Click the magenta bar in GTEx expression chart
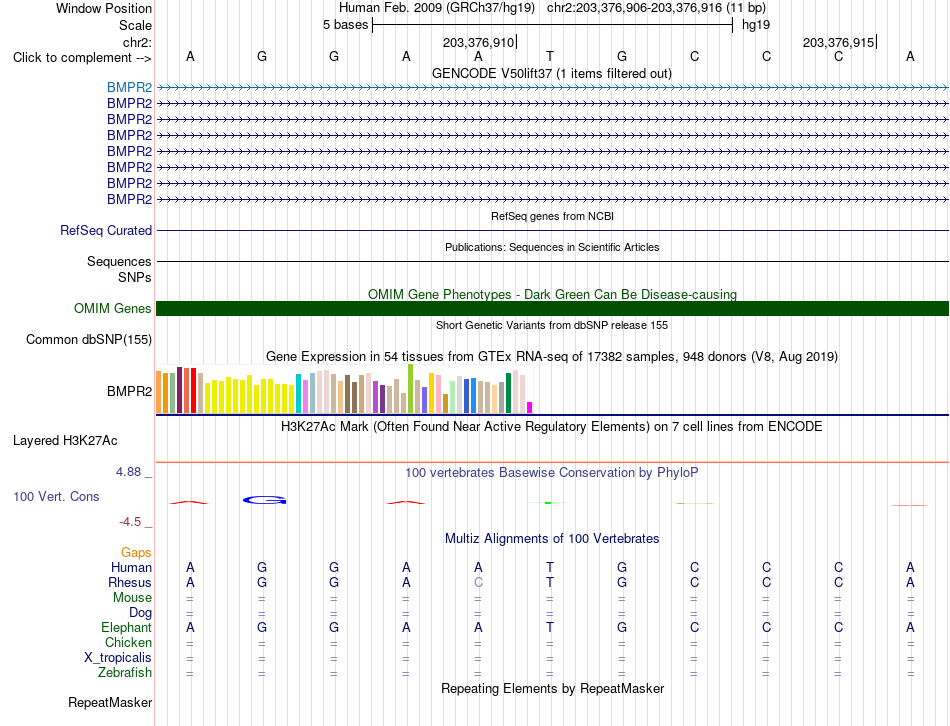 point(530,407)
